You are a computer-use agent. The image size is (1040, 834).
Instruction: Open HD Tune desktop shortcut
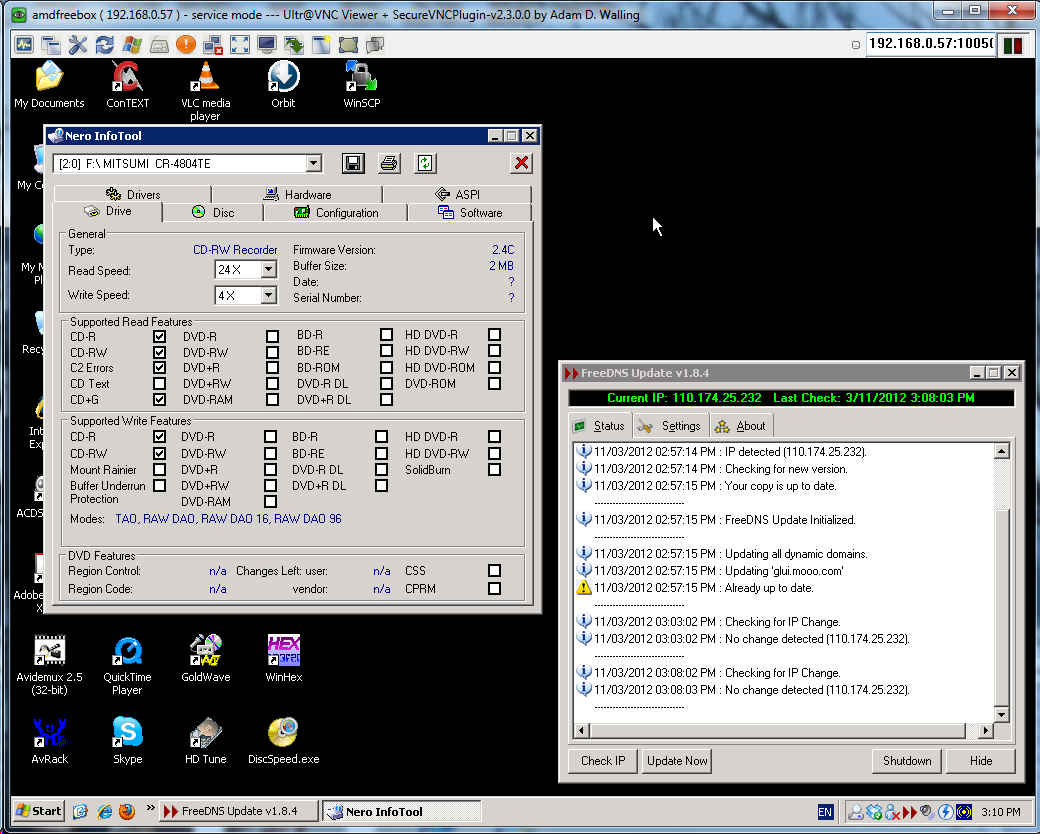tap(206, 740)
